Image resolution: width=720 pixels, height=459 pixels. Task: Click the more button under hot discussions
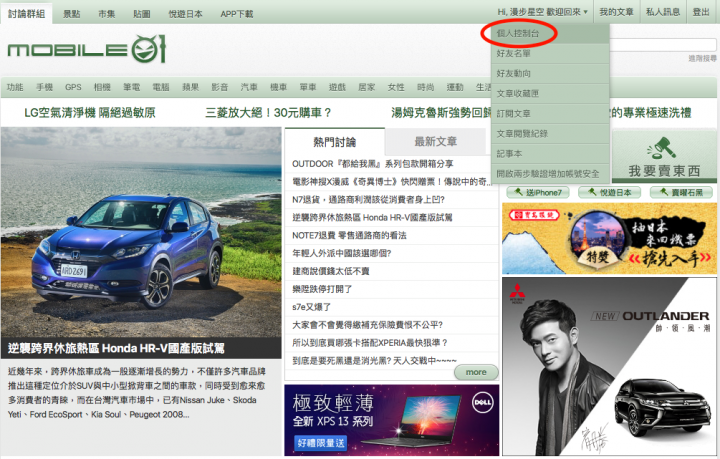(x=476, y=372)
